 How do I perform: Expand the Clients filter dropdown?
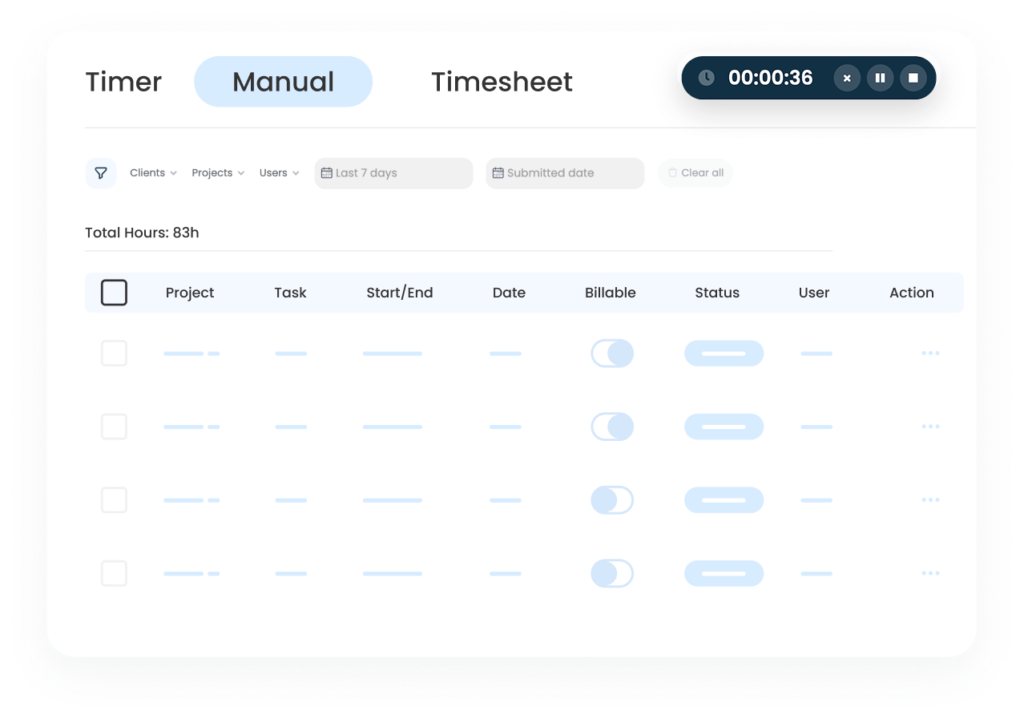(x=153, y=173)
